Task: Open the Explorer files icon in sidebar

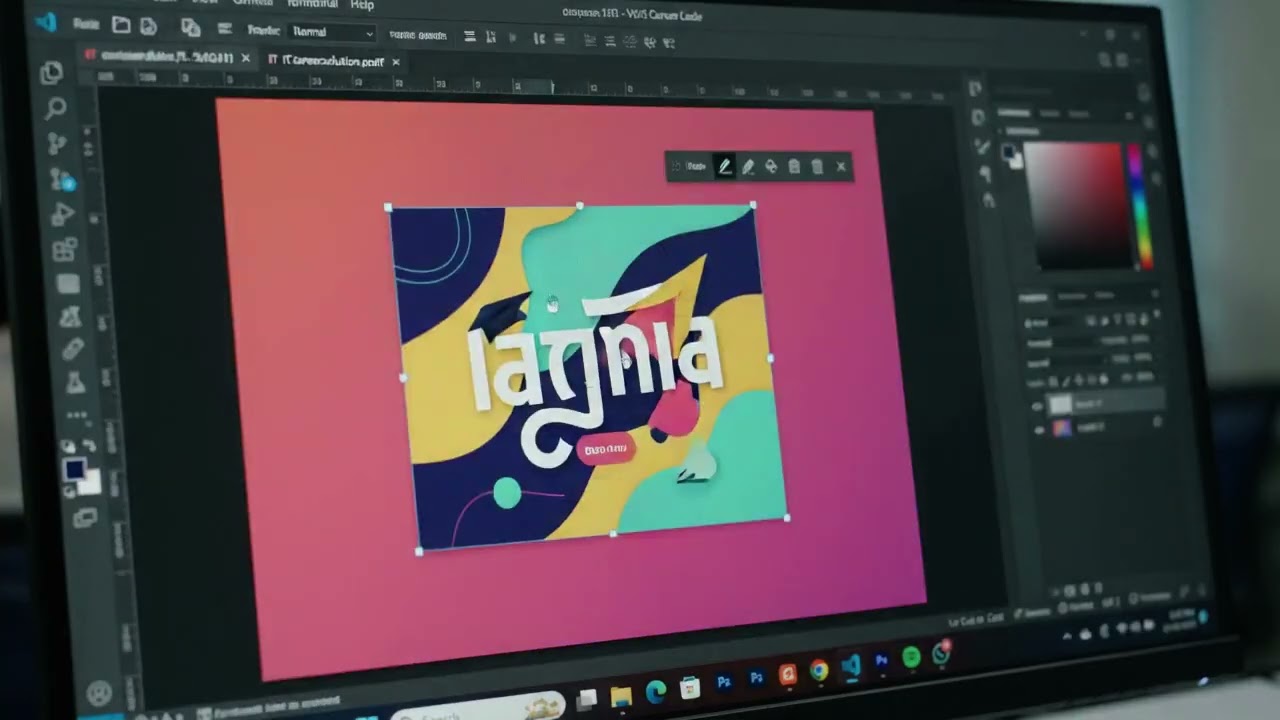Action: pos(51,73)
